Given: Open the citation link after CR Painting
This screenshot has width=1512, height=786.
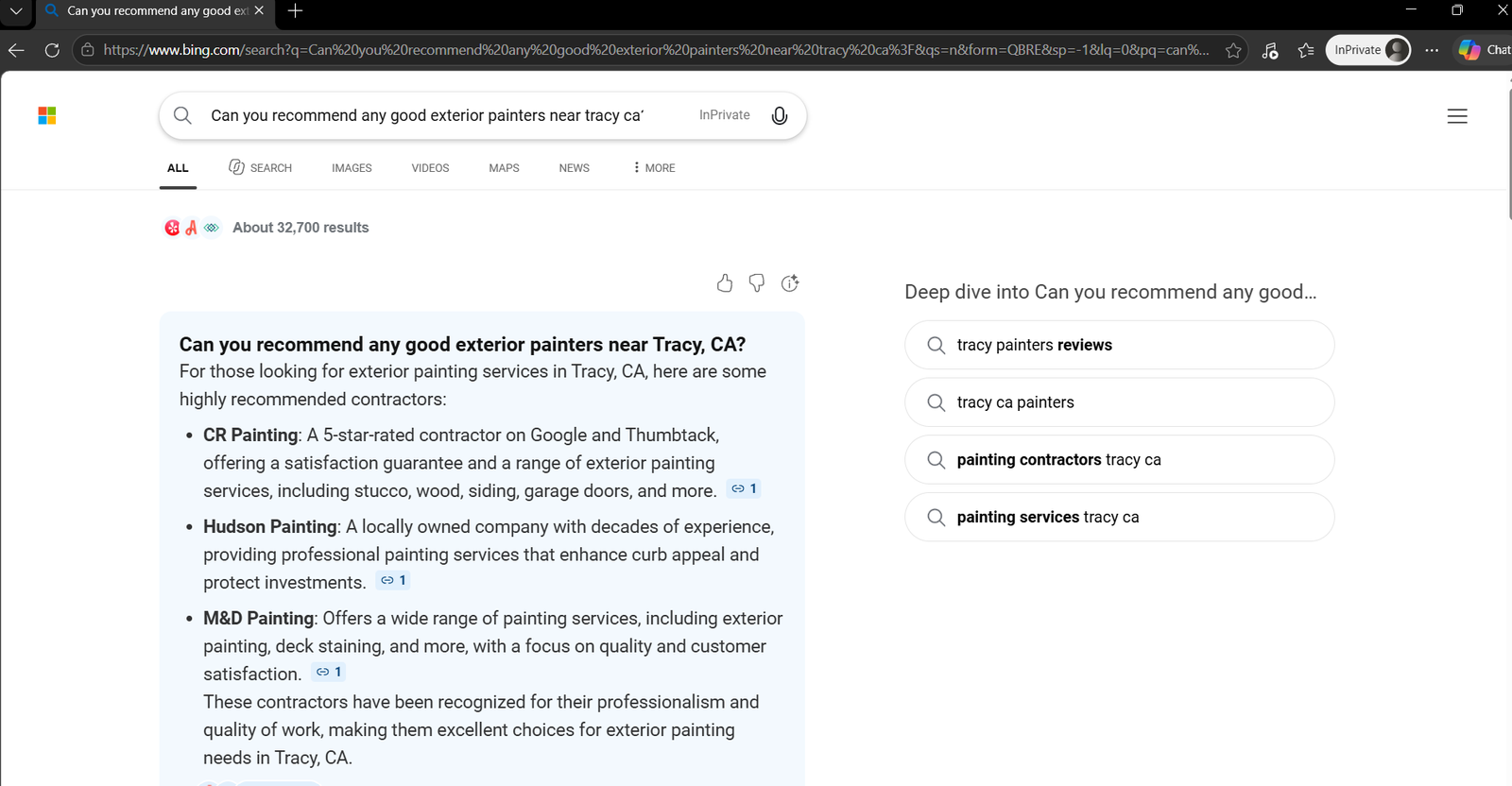Looking at the screenshot, I should point(744,488).
